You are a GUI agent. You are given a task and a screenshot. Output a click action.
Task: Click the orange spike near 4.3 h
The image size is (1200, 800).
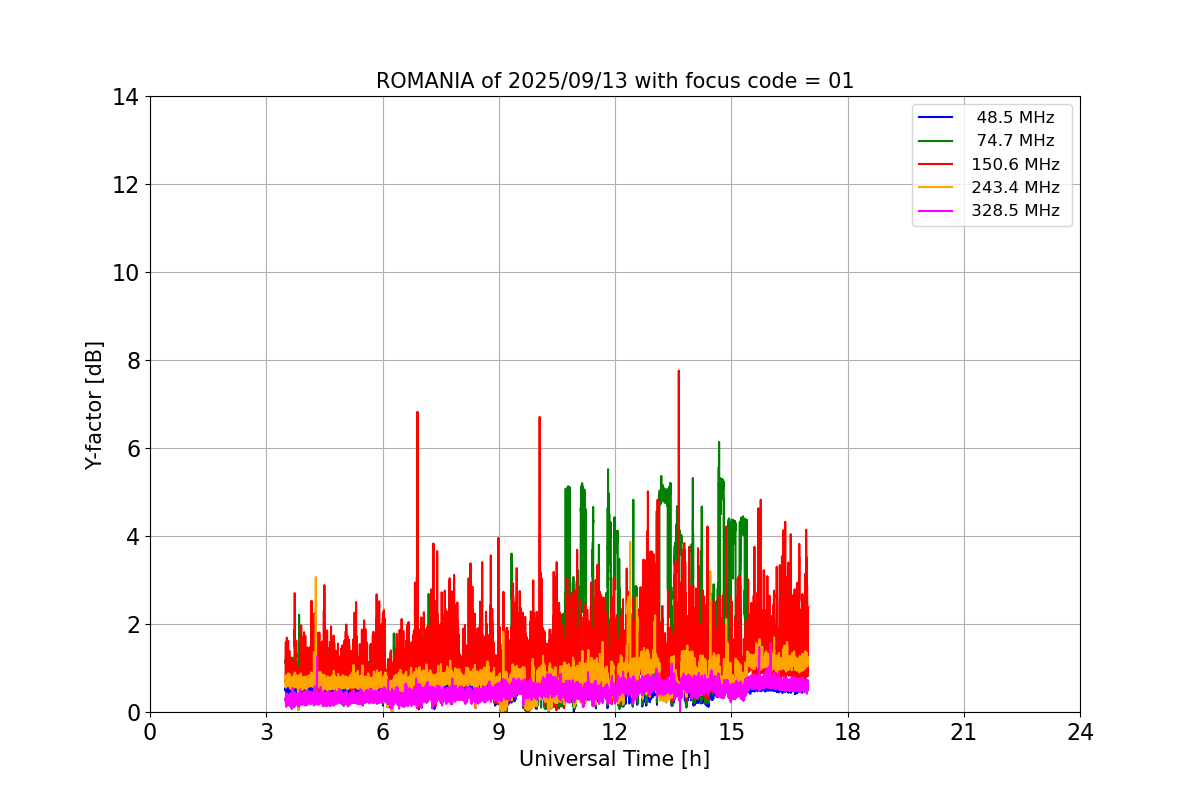coord(315,578)
